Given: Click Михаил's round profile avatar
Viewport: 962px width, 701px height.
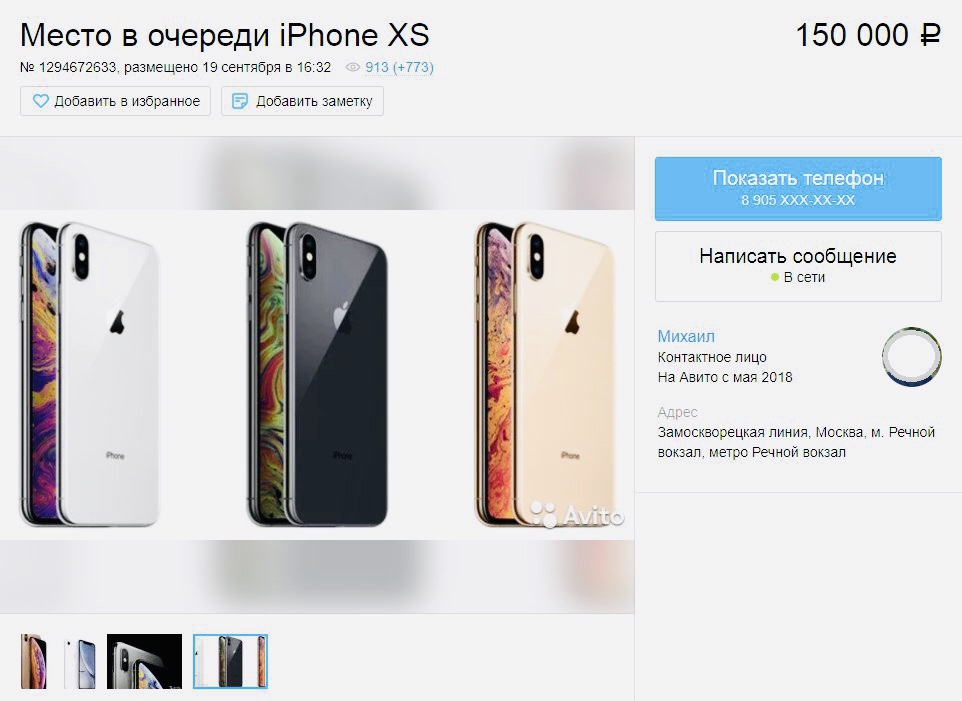Looking at the screenshot, I should pyautogui.click(x=911, y=357).
